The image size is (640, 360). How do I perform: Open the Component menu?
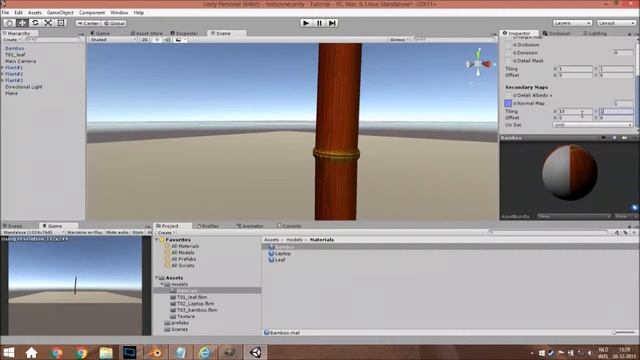coord(92,13)
